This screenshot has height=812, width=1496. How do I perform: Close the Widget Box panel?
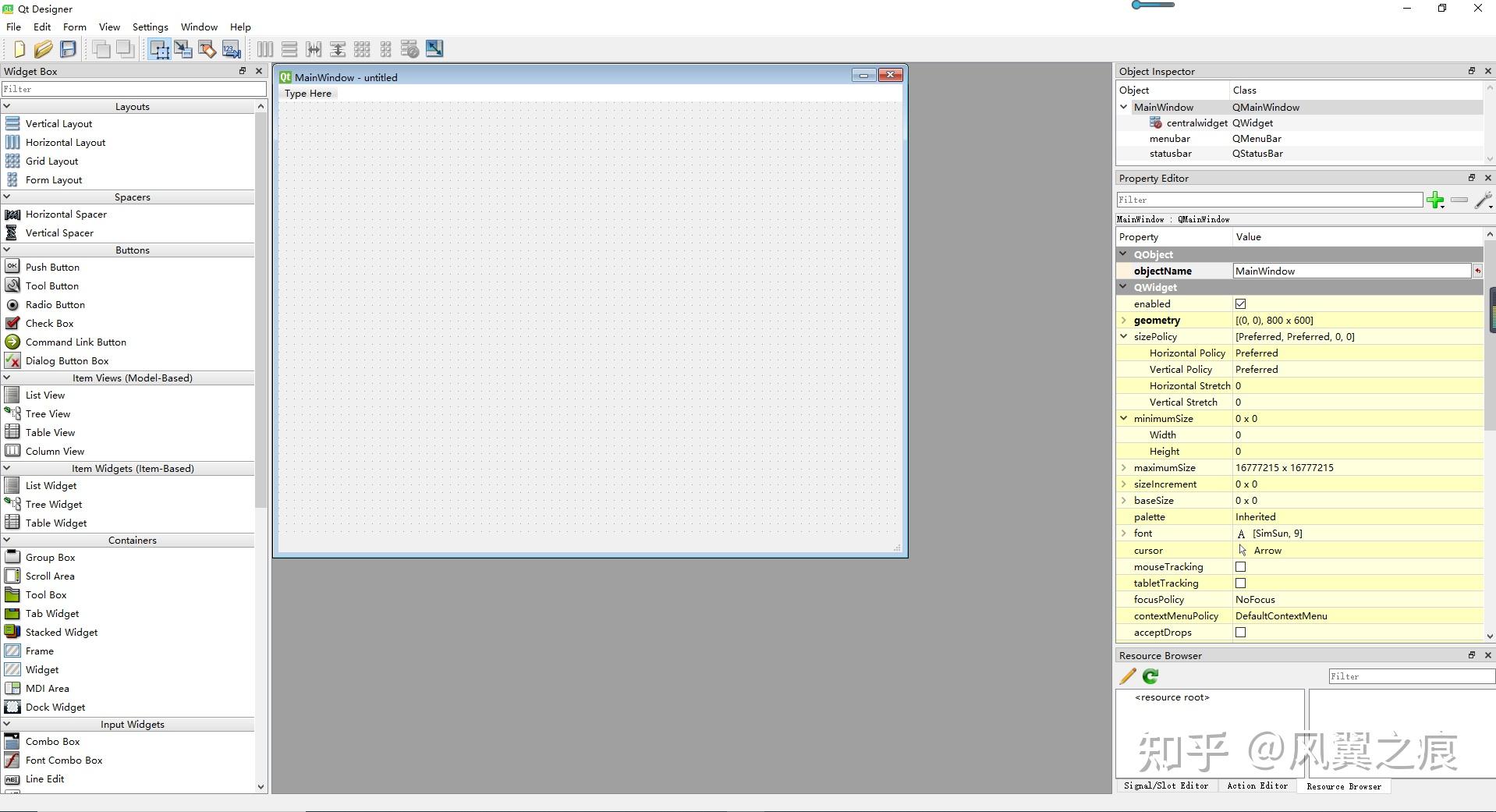tap(259, 71)
